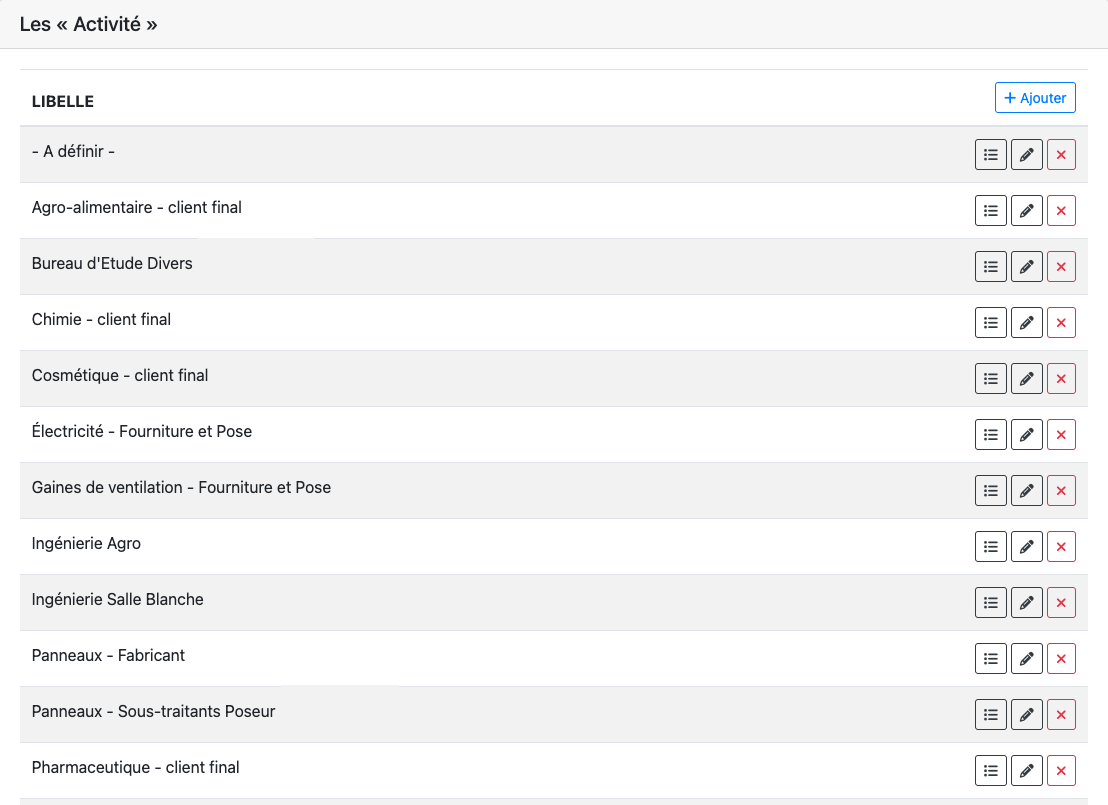This screenshot has width=1108, height=805.
Task: Click the Ajouter button
Action: click(1035, 98)
